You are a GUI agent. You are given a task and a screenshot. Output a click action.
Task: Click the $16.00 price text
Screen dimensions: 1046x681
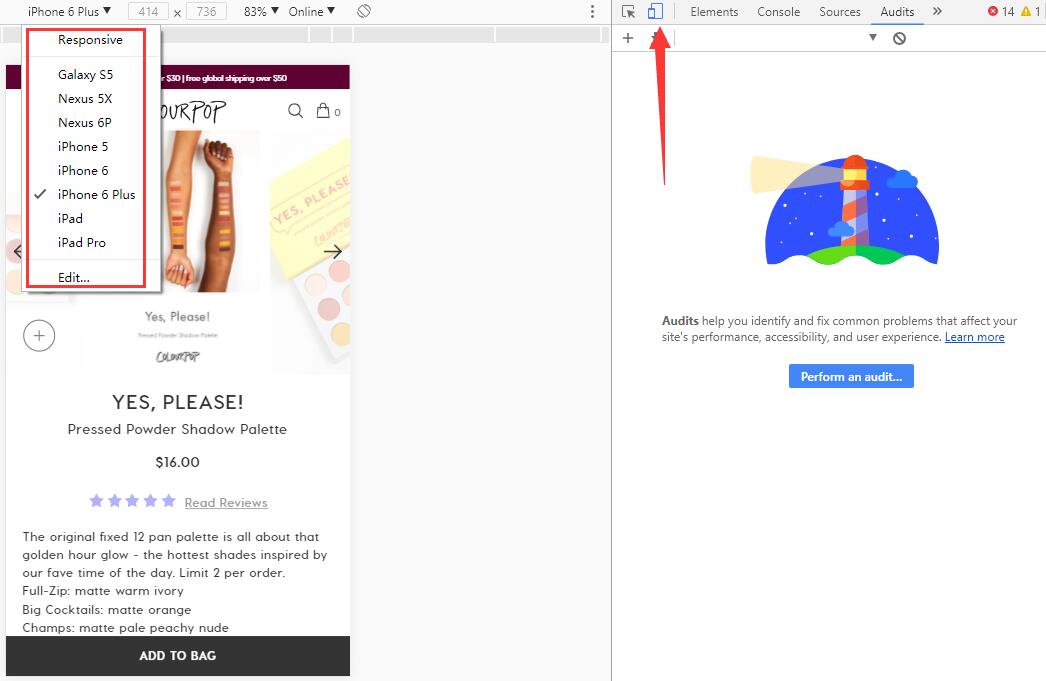pos(177,462)
